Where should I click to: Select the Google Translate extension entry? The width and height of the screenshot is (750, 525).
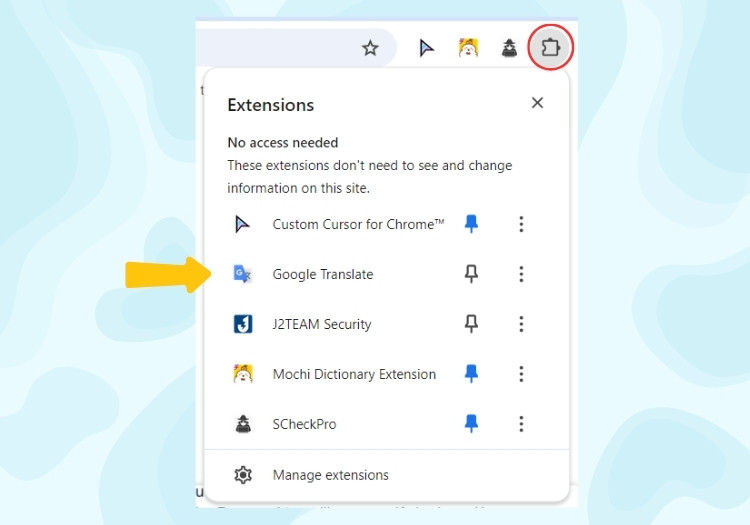click(x=323, y=274)
